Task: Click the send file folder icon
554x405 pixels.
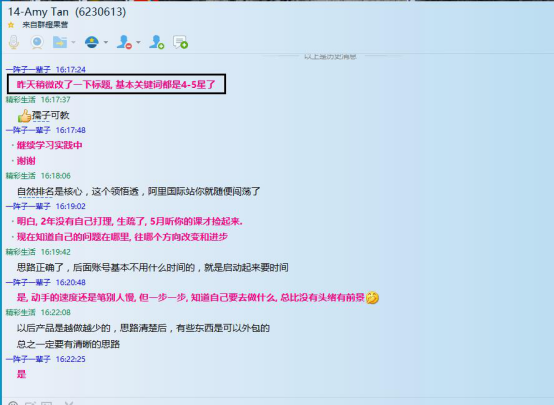Action: 60,42
